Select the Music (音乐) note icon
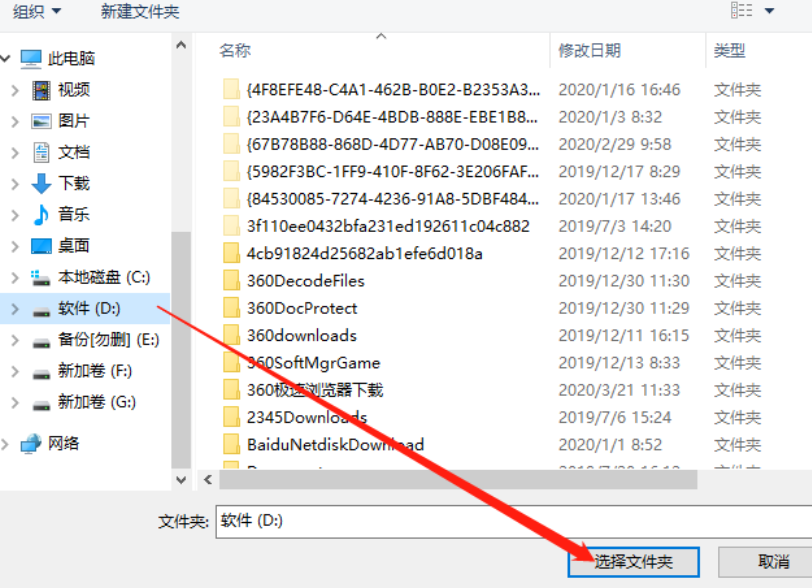Image resolution: width=812 pixels, height=588 pixels. point(41,214)
